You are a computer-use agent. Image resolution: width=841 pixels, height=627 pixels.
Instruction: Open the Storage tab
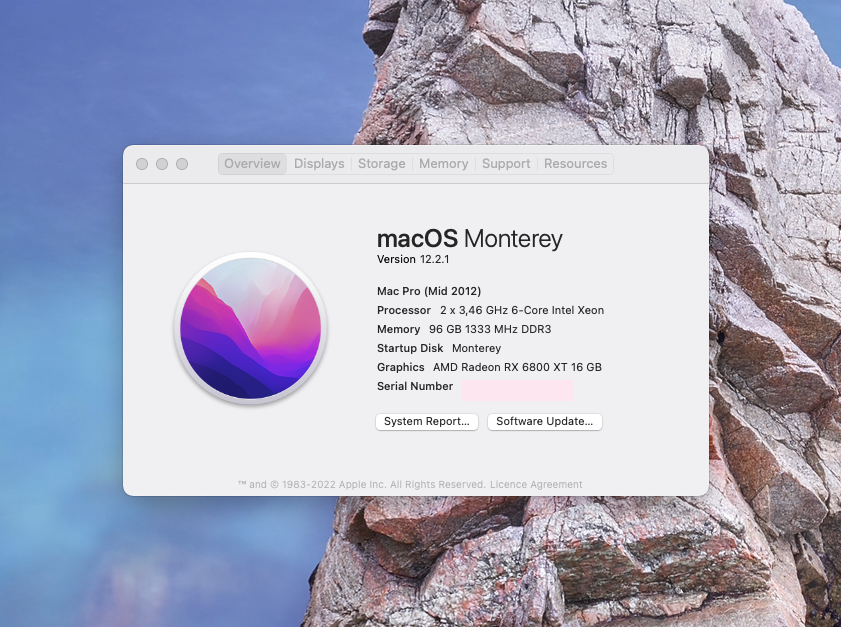(381, 164)
